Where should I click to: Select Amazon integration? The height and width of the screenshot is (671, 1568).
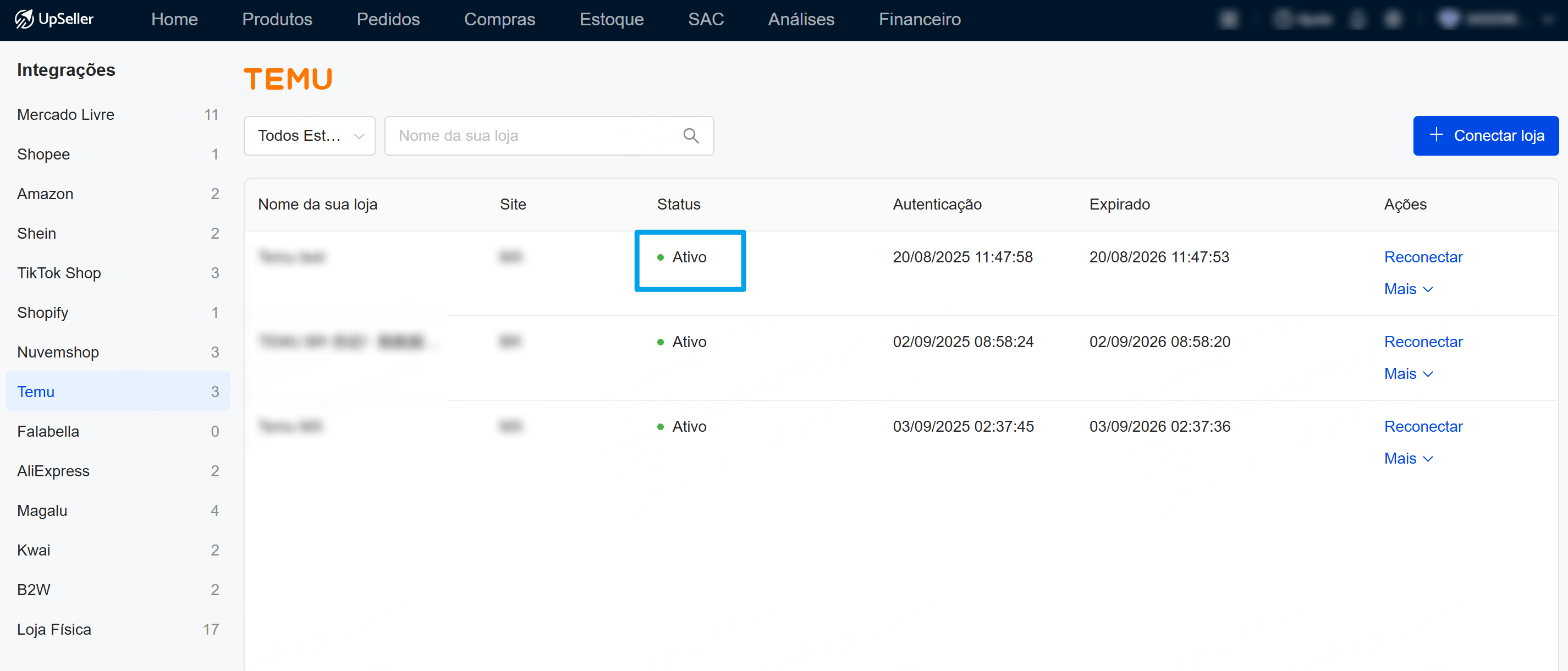pos(118,194)
